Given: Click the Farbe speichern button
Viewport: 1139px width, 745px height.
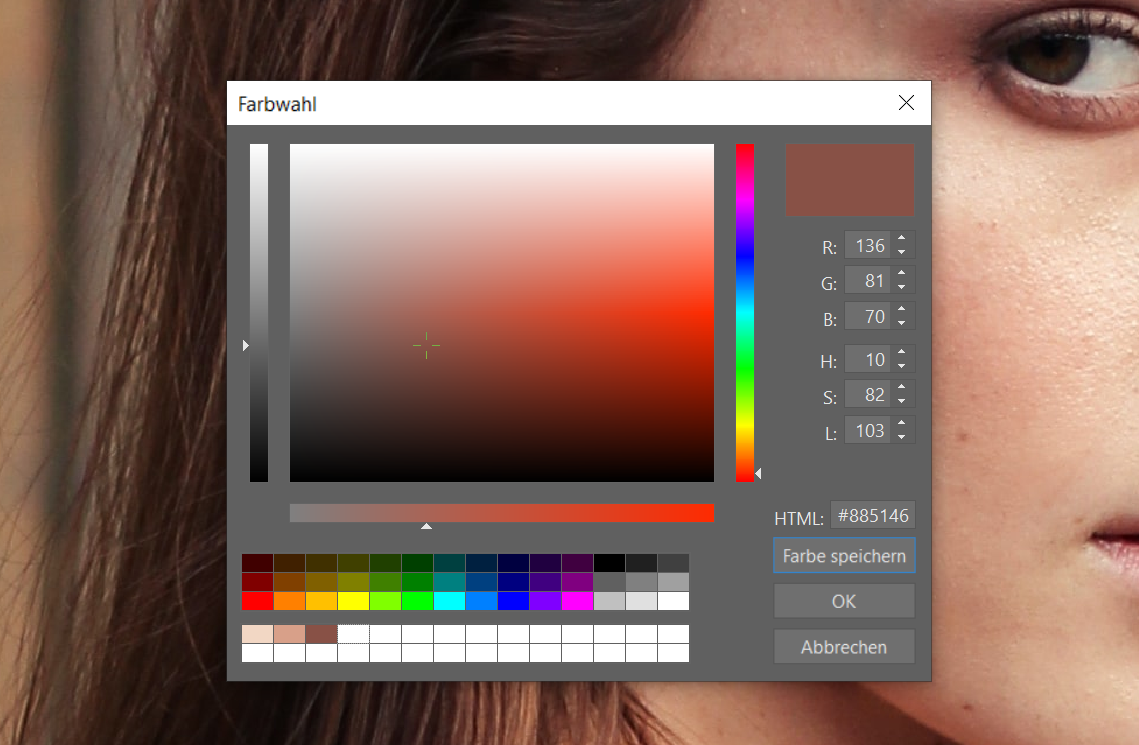Looking at the screenshot, I should point(844,556).
